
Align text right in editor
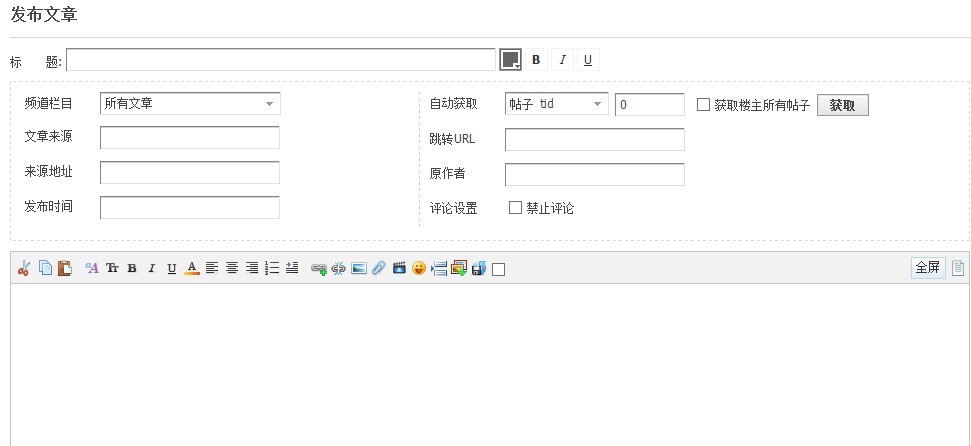251,268
